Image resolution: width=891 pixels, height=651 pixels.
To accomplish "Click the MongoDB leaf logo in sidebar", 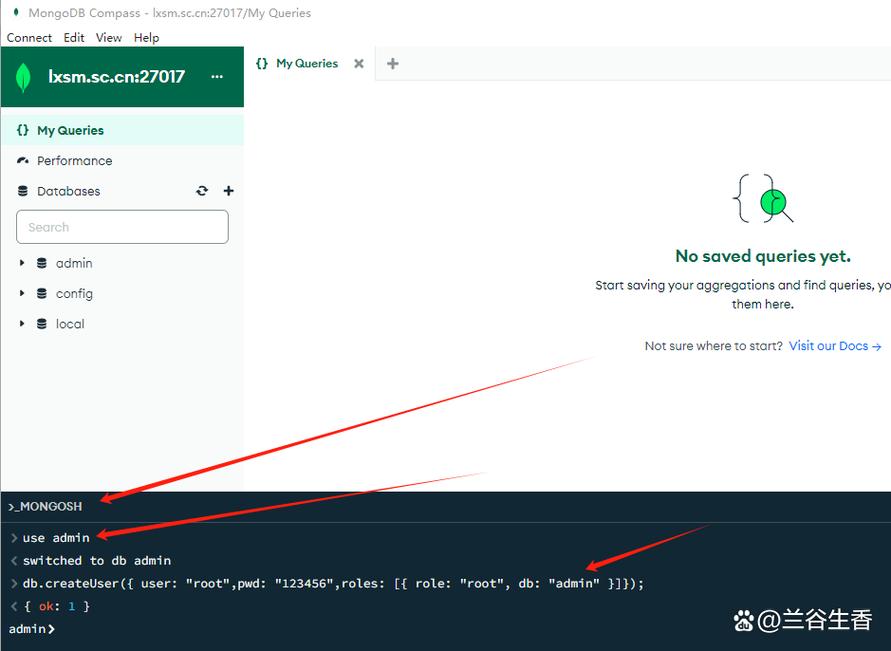I will click(x=23, y=77).
